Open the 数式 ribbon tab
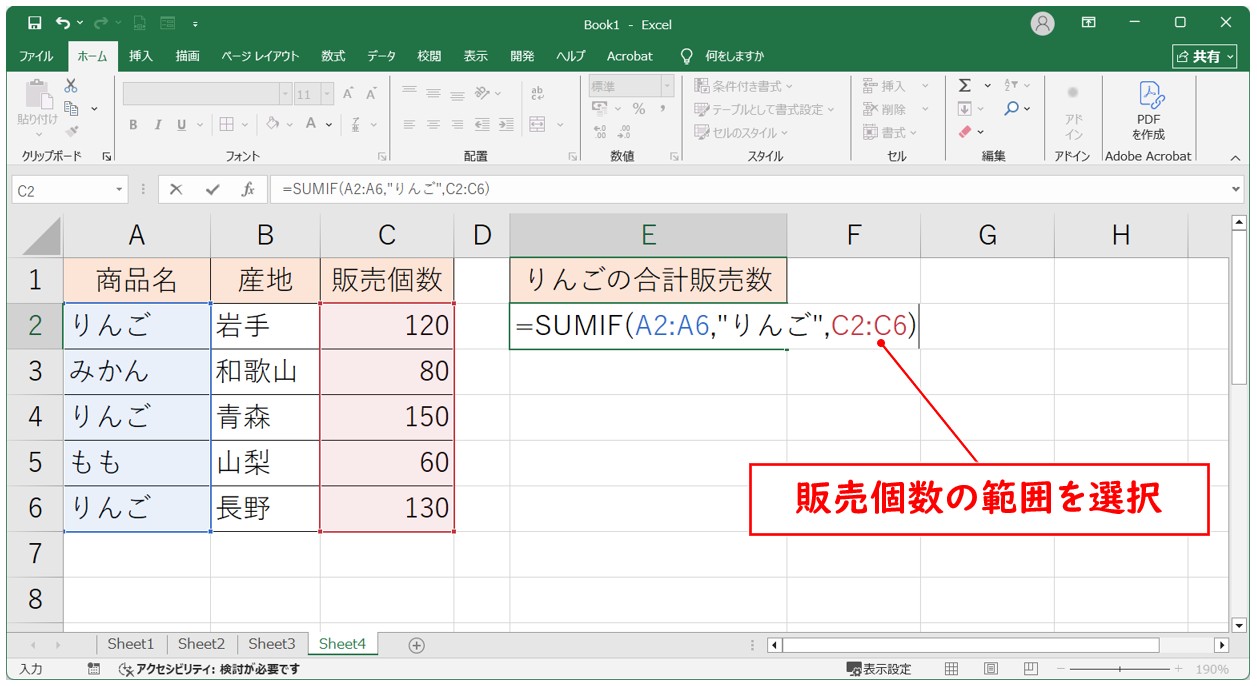The height and width of the screenshot is (686, 1257). coord(333,56)
